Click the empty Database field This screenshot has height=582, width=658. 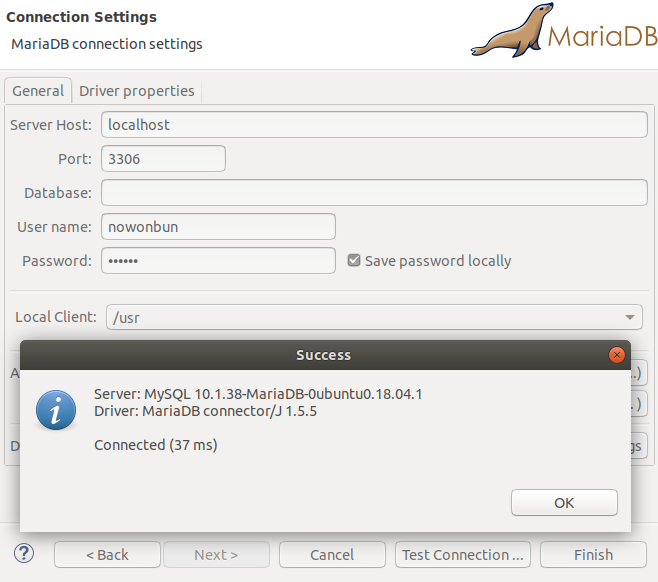click(x=374, y=193)
